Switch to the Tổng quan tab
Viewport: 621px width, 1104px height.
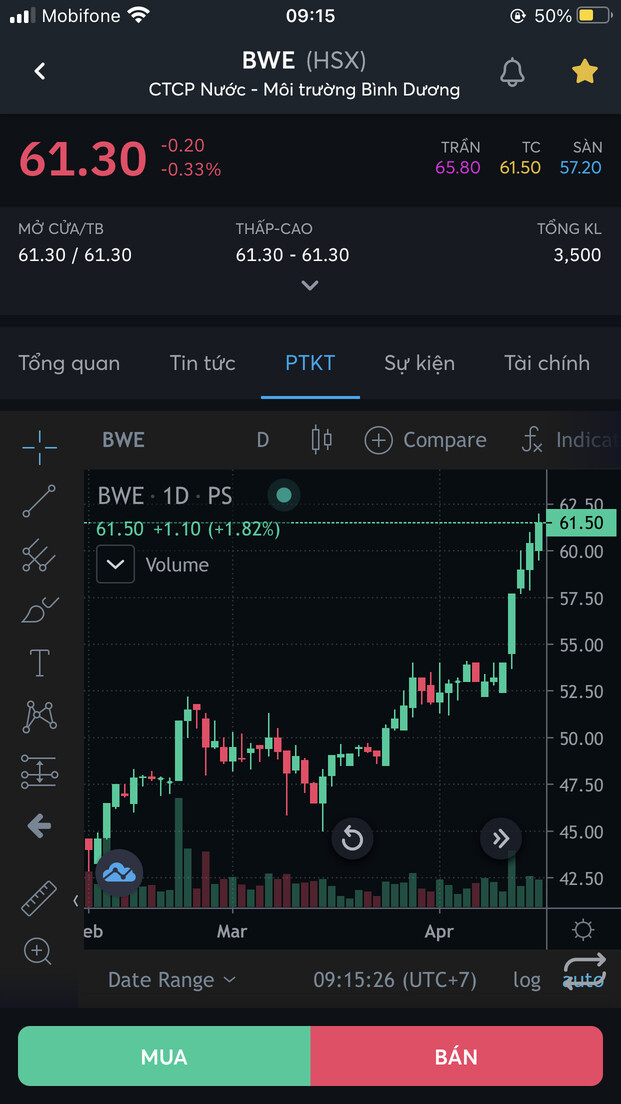(x=69, y=363)
